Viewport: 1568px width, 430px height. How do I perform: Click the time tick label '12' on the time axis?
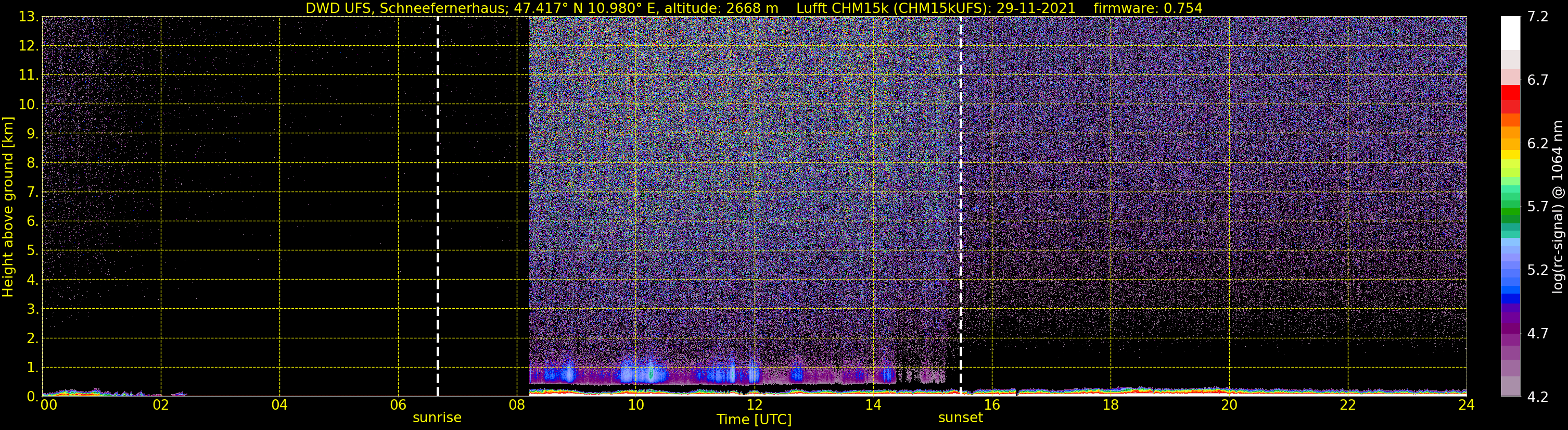click(754, 405)
